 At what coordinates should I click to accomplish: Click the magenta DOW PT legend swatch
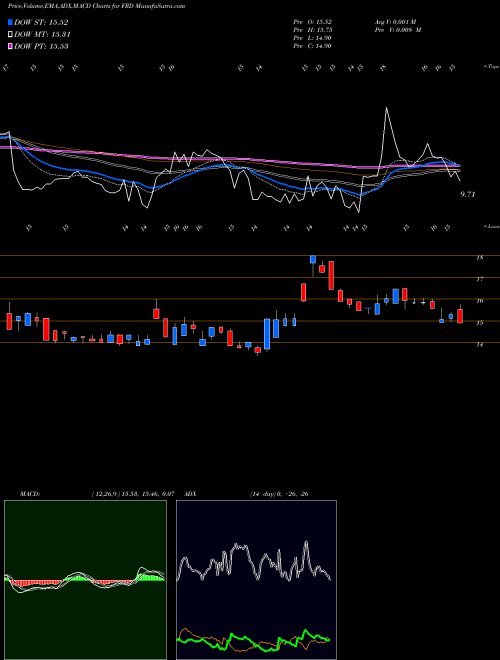pyautogui.click(x=10, y=46)
